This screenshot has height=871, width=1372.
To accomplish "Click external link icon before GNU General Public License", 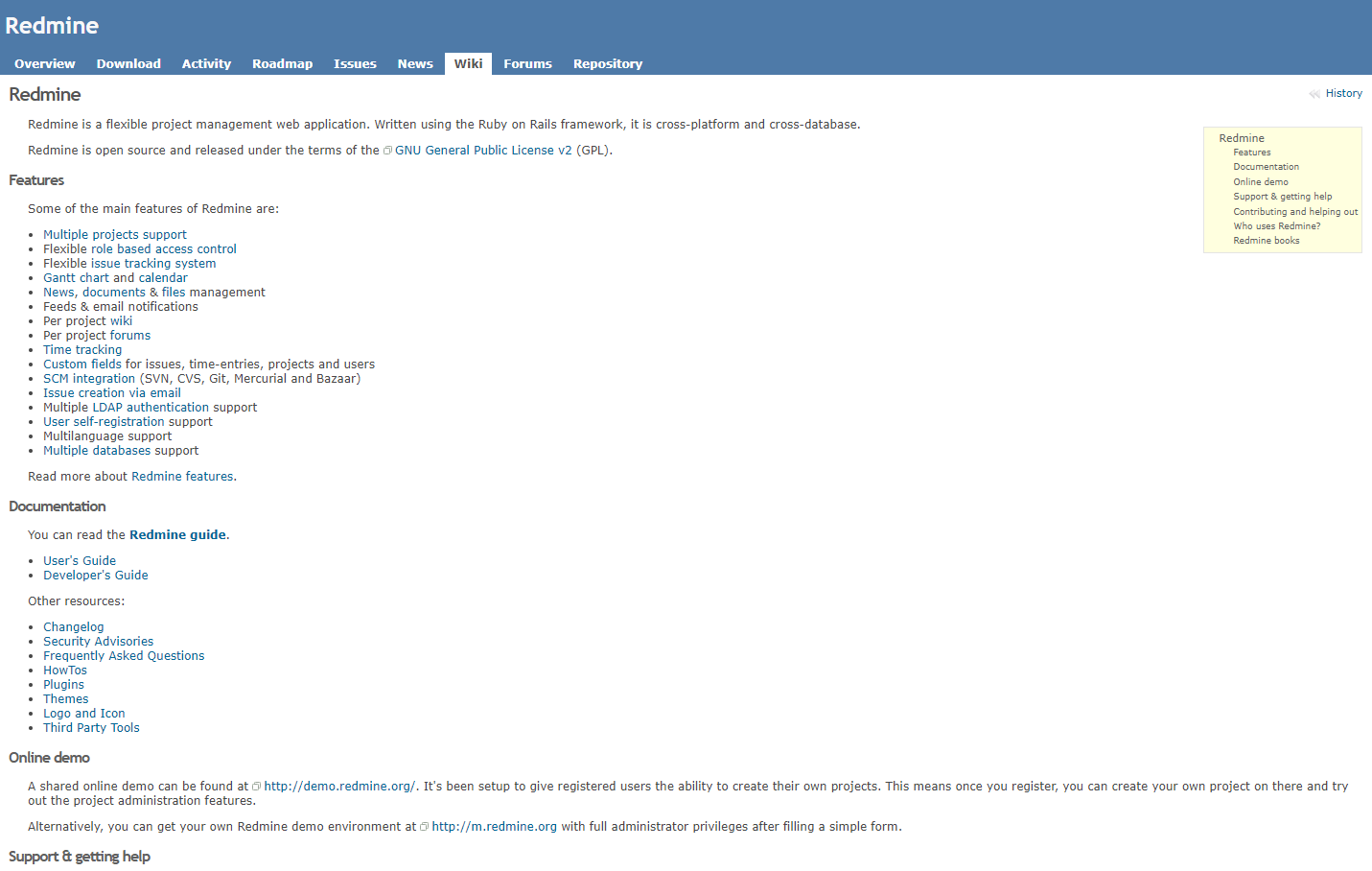I will (x=387, y=151).
